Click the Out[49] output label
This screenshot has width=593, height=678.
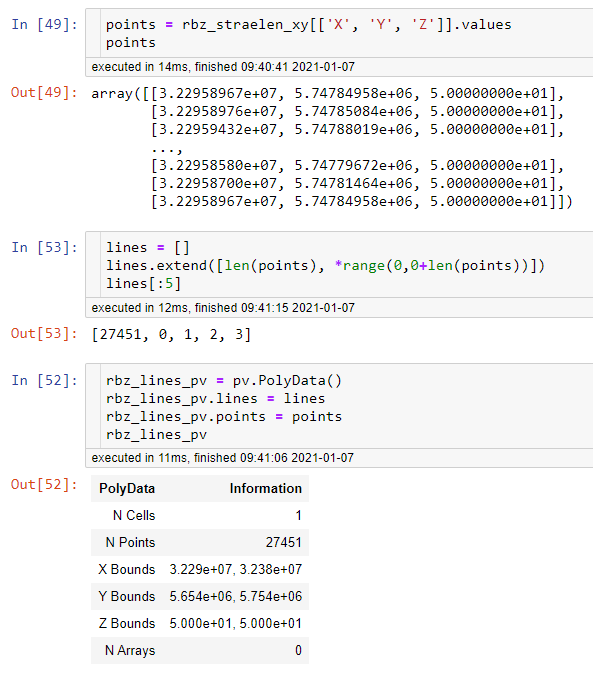coord(44,93)
